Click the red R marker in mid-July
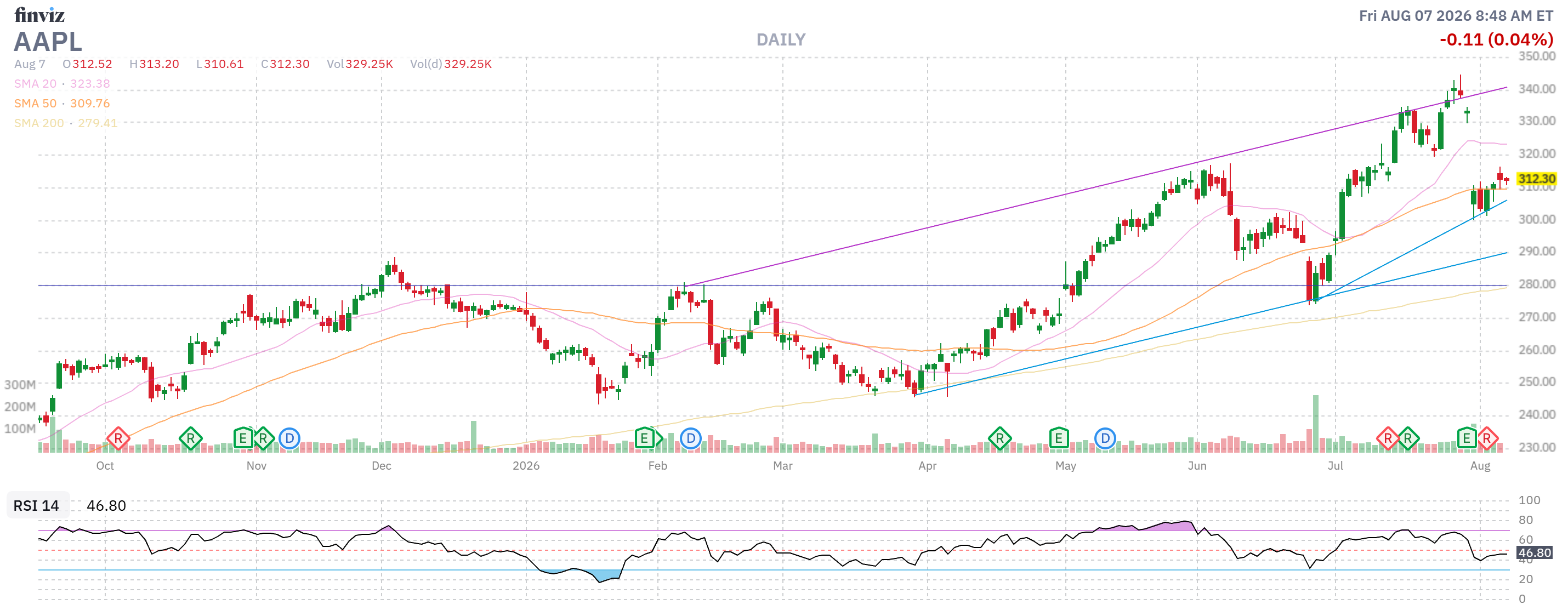This screenshot has width=1568, height=616. [x=1388, y=438]
